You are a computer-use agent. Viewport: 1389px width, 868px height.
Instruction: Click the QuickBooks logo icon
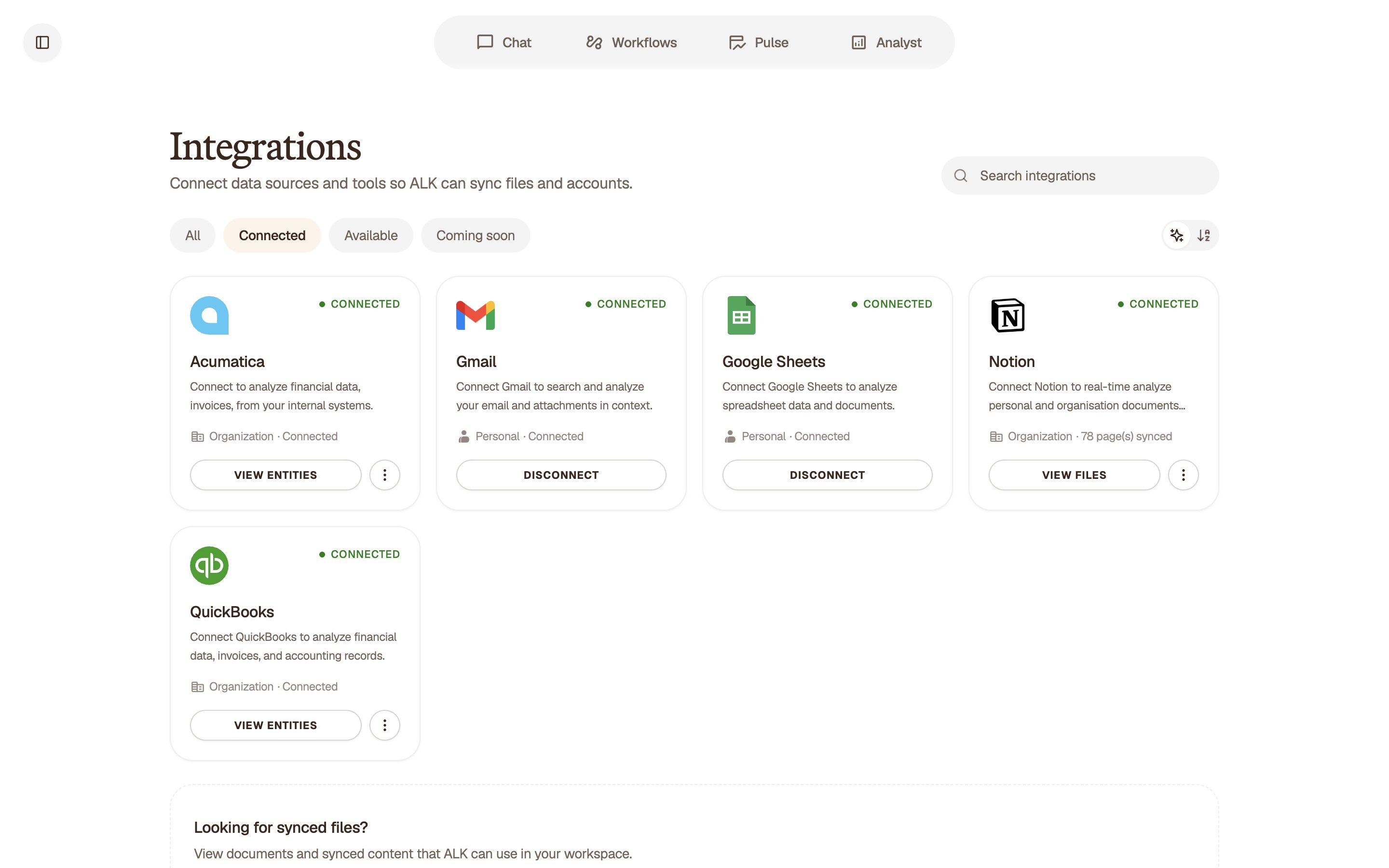[209, 566]
